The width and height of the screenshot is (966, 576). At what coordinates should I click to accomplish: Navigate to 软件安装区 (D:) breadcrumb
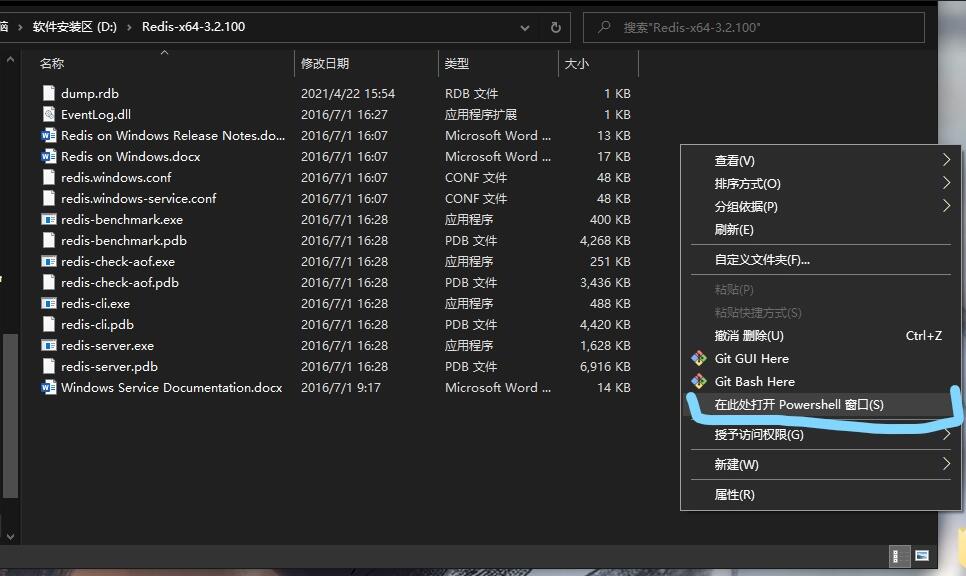tap(75, 27)
